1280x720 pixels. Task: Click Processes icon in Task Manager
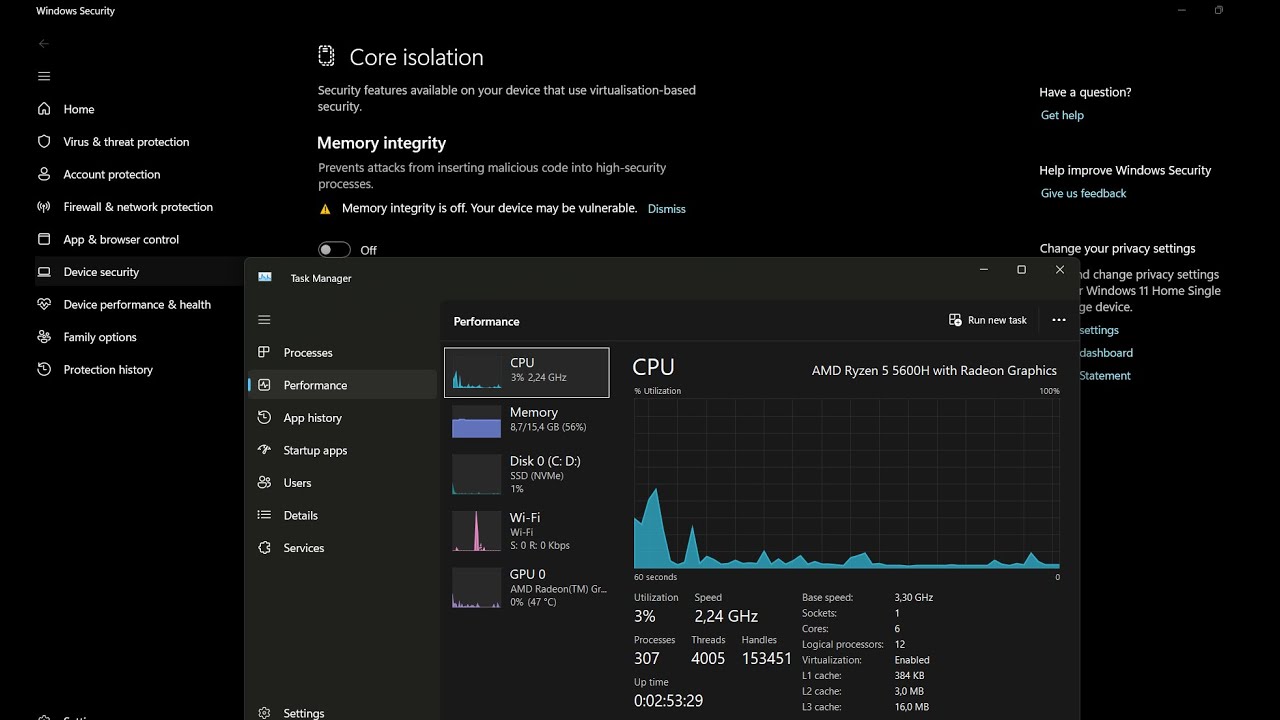pos(264,352)
